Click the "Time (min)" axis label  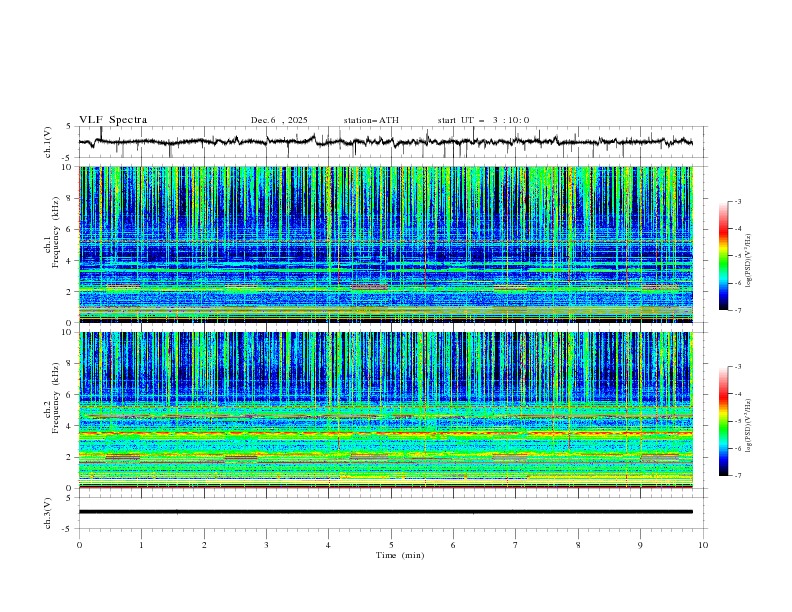click(x=400, y=555)
